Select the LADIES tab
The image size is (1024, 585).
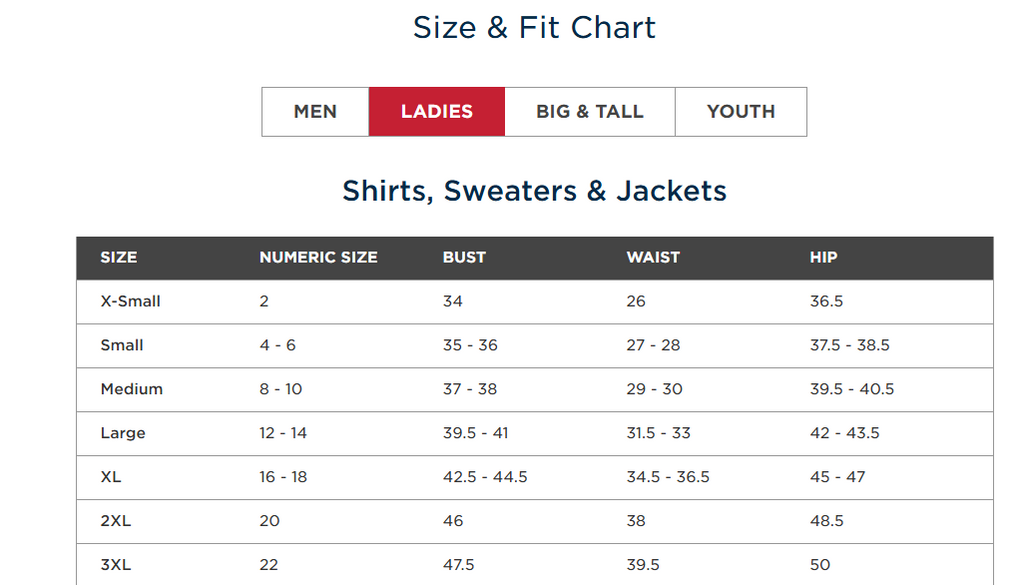tap(437, 112)
